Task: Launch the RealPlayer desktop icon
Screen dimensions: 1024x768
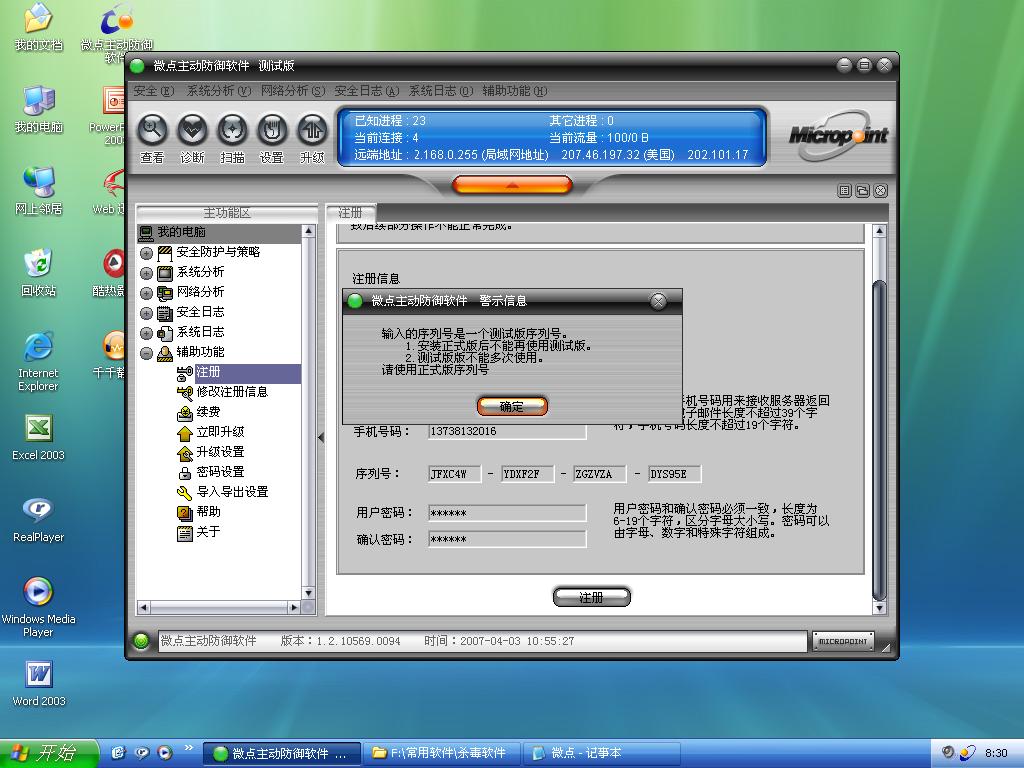Action: [x=38, y=510]
